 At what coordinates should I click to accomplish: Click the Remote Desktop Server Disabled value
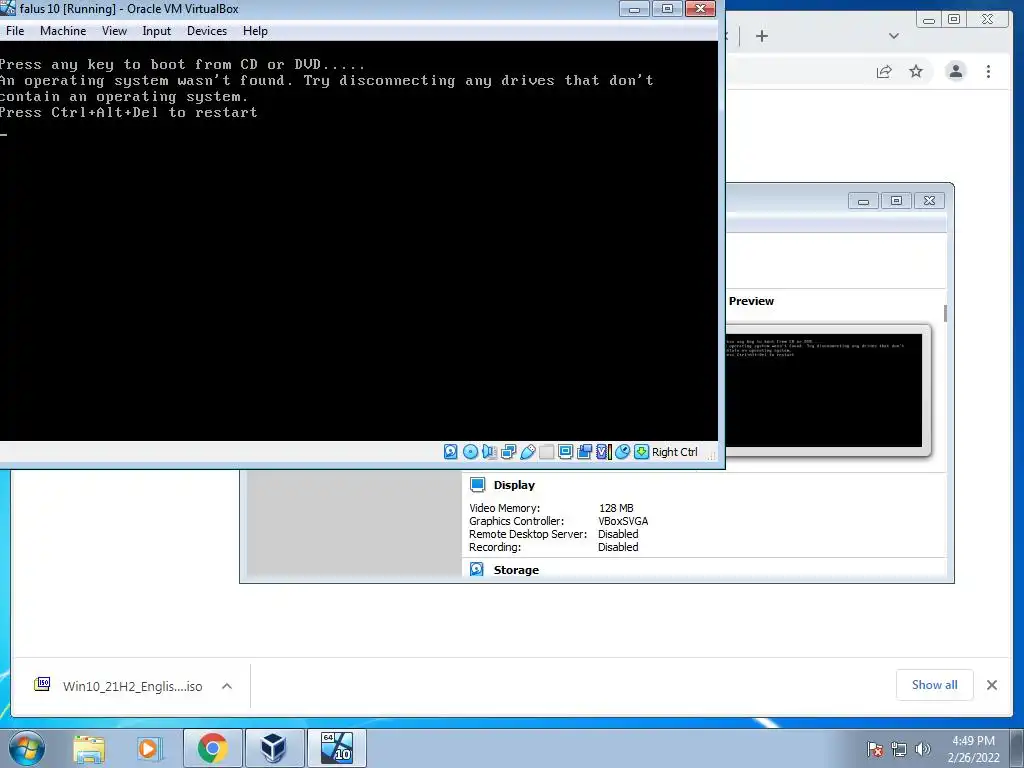[618, 534]
